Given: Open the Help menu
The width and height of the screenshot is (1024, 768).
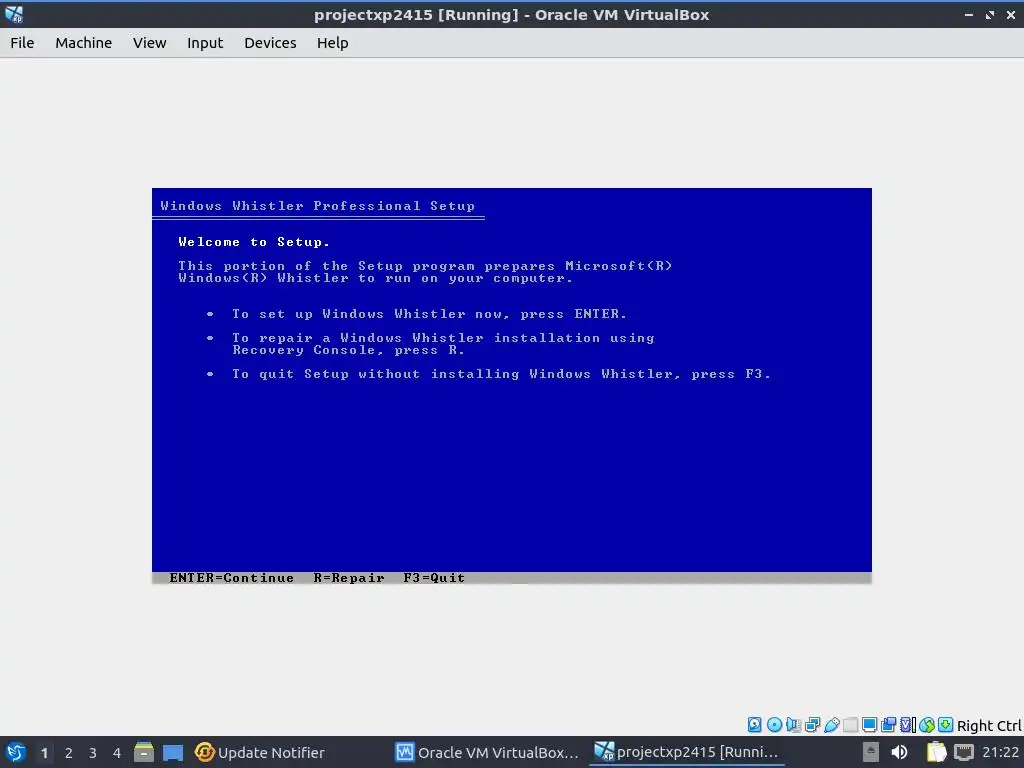Looking at the screenshot, I should [332, 43].
